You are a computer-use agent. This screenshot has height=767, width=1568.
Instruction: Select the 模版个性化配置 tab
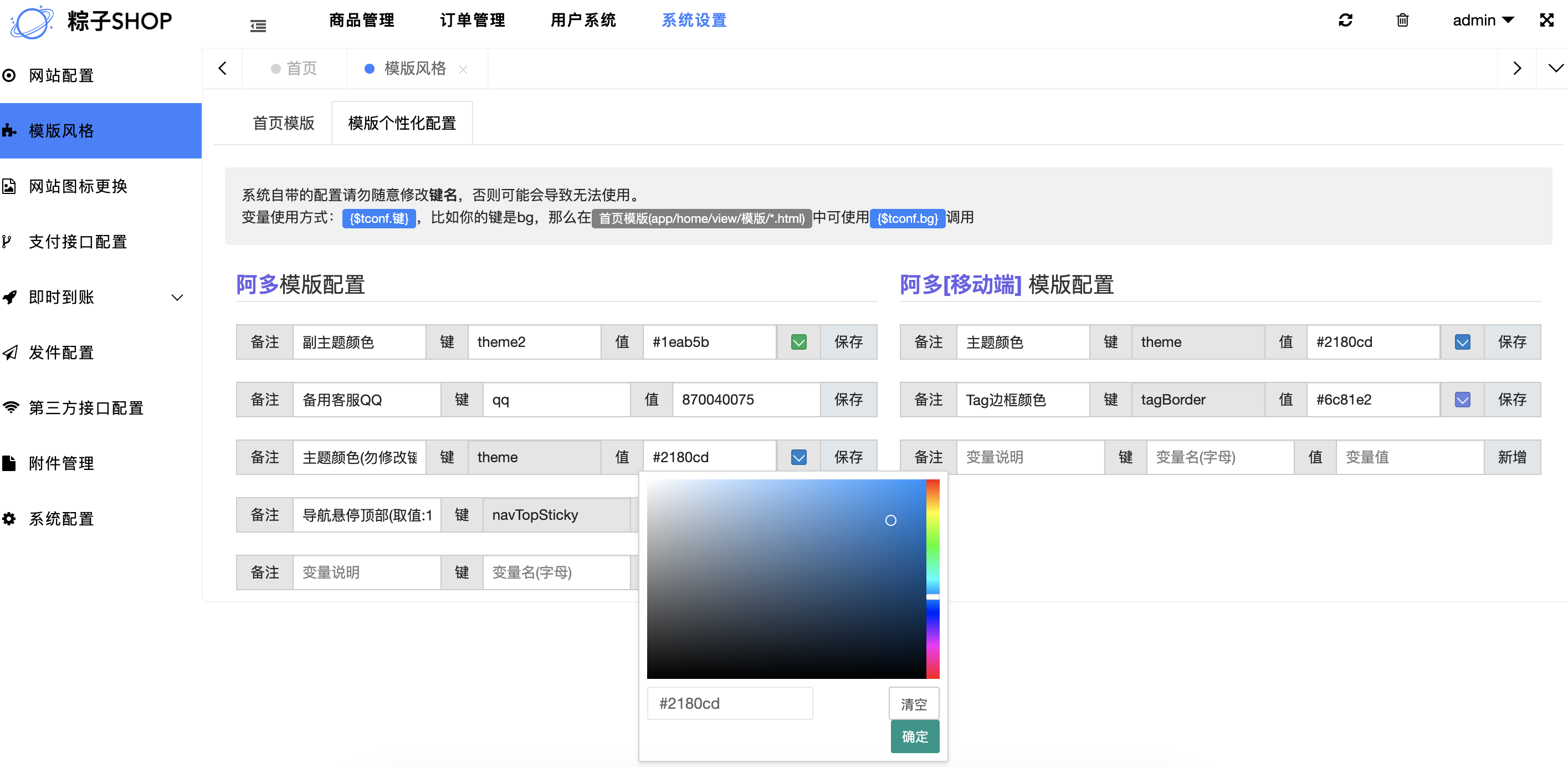(x=402, y=123)
